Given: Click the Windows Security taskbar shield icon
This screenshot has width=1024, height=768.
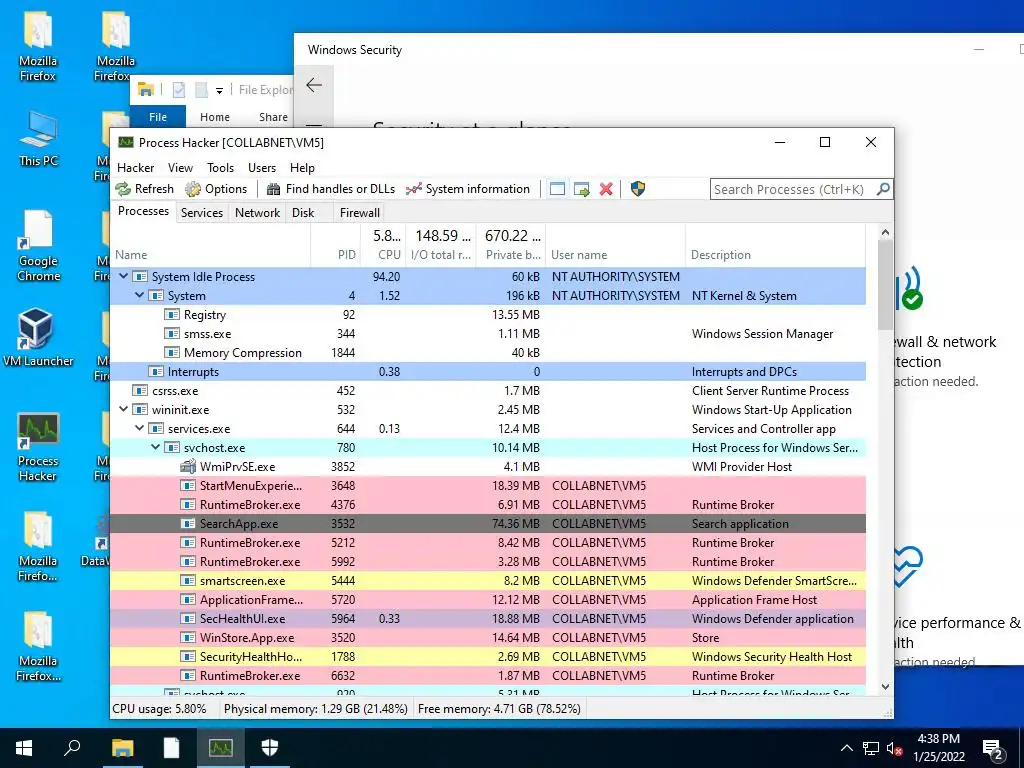Looking at the screenshot, I should pos(270,747).
